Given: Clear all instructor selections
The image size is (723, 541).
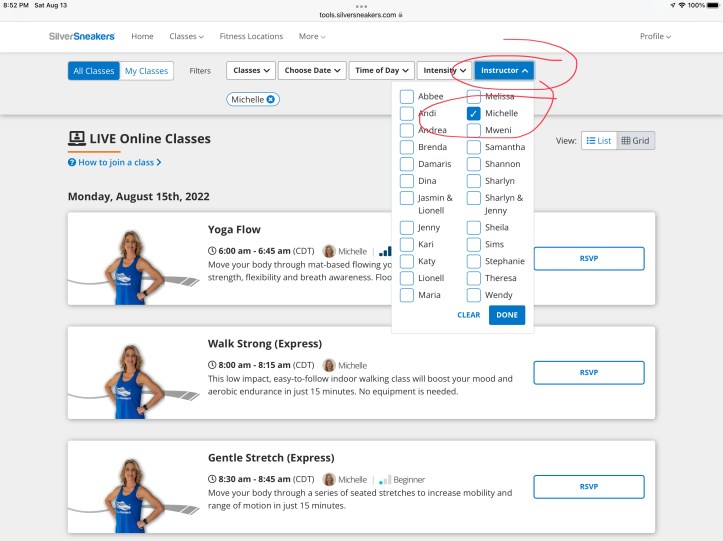Looking at the screenshot, I should (468, 315).
